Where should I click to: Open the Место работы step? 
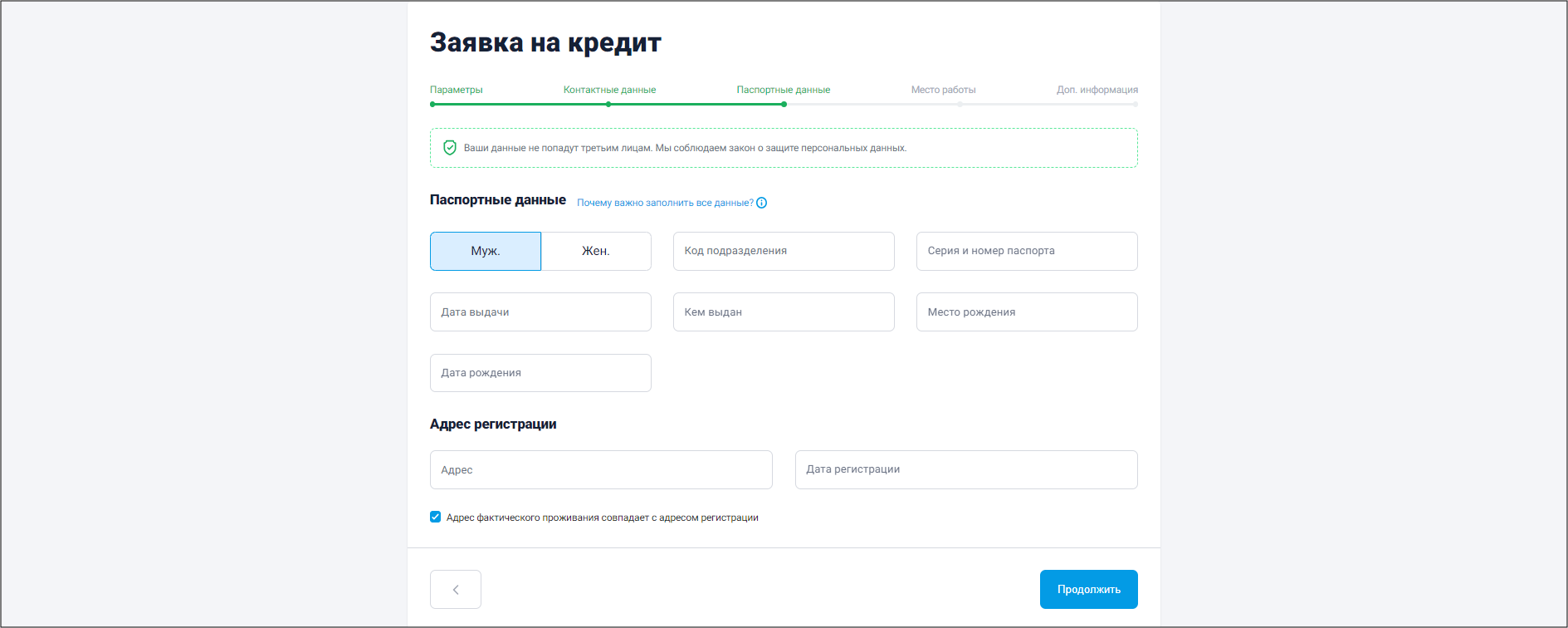pos(943,90)
